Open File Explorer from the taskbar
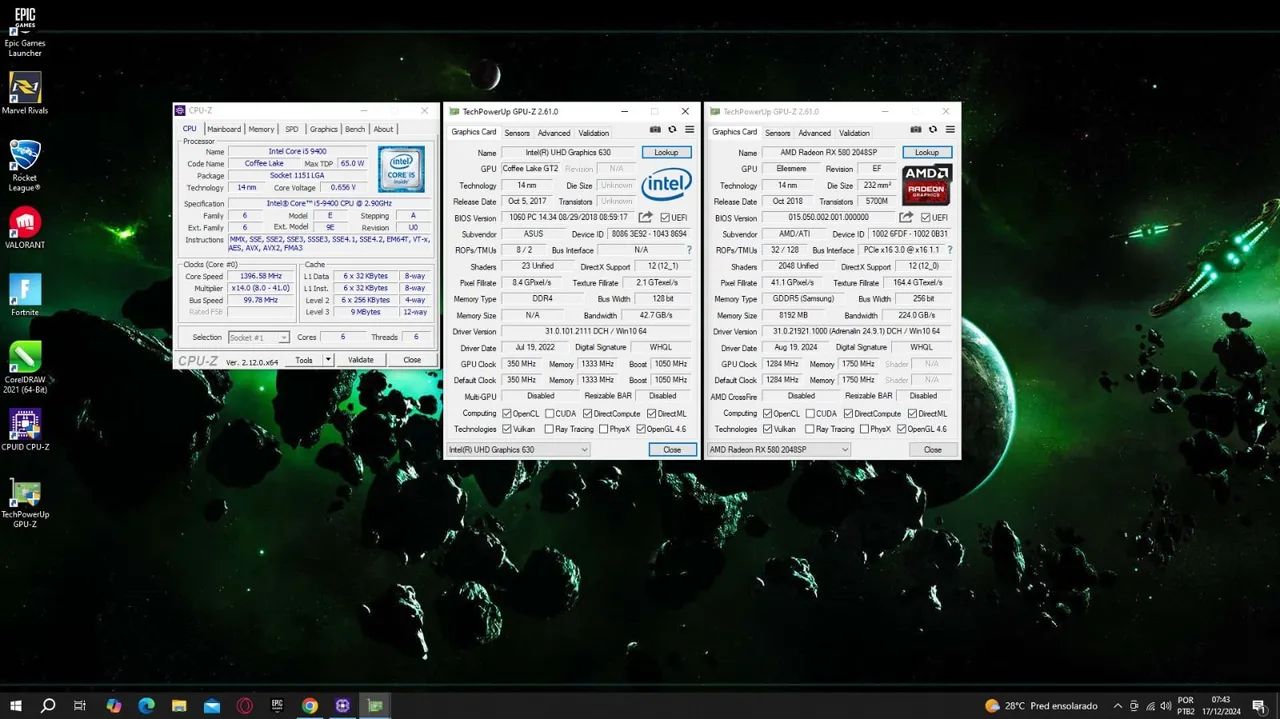 [x=179, y=705]
